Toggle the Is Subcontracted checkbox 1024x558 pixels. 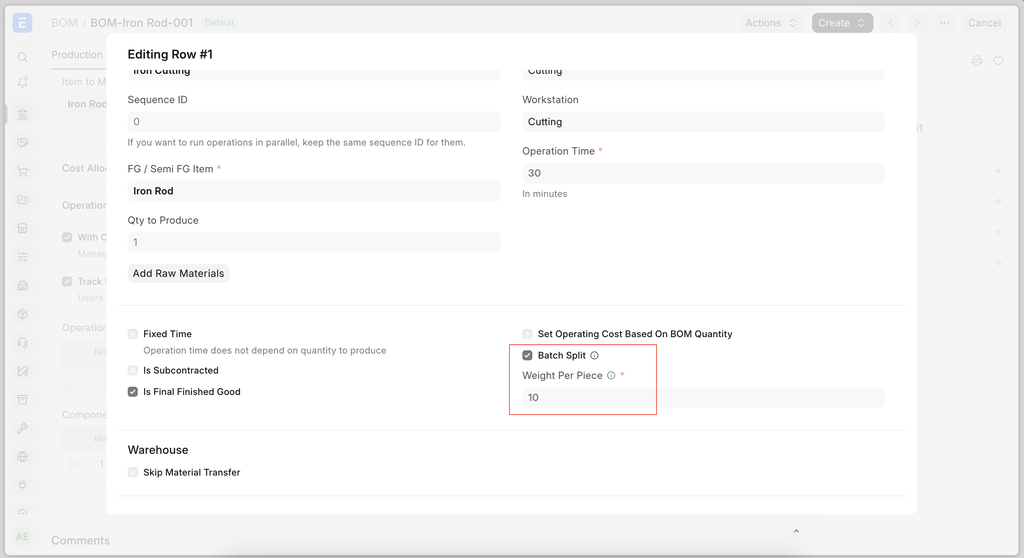pyautogui.click(x=133, y=370)
